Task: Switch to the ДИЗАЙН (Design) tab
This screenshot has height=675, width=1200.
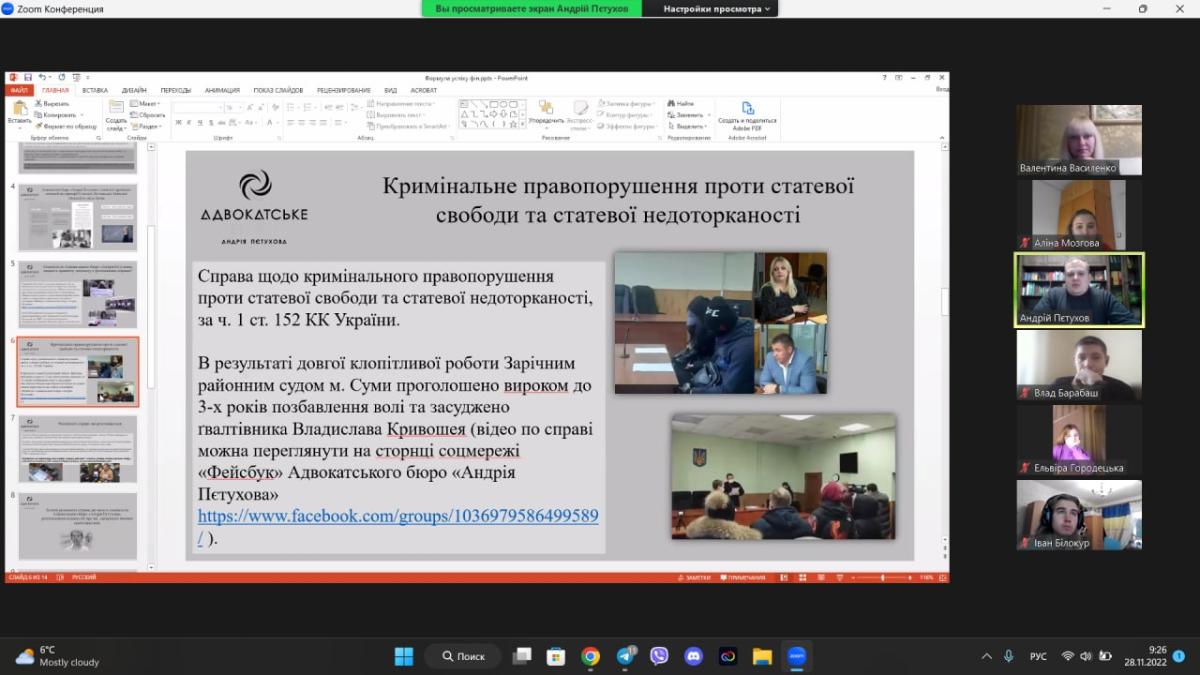Action: coord(134,90)
